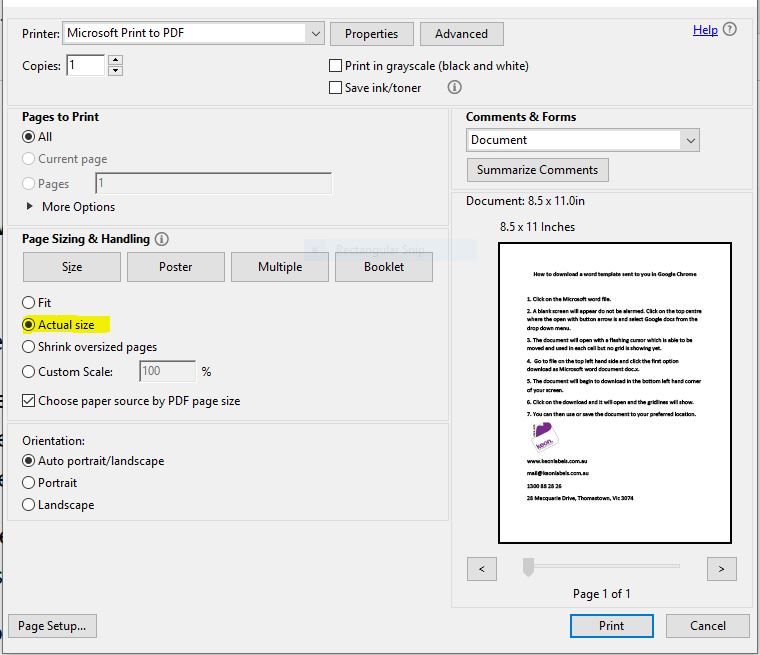
Task: Open the Advanced print settings
Action: click(x=461, y=34)
